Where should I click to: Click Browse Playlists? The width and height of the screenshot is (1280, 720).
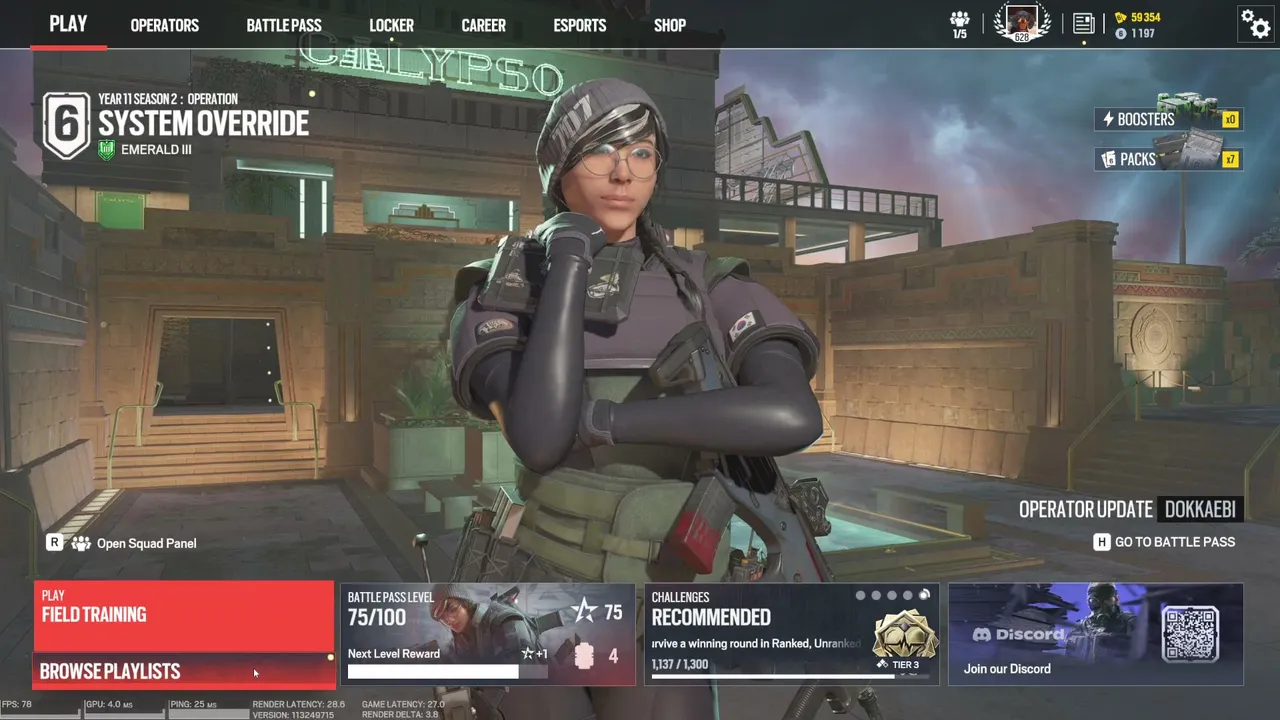184,671
